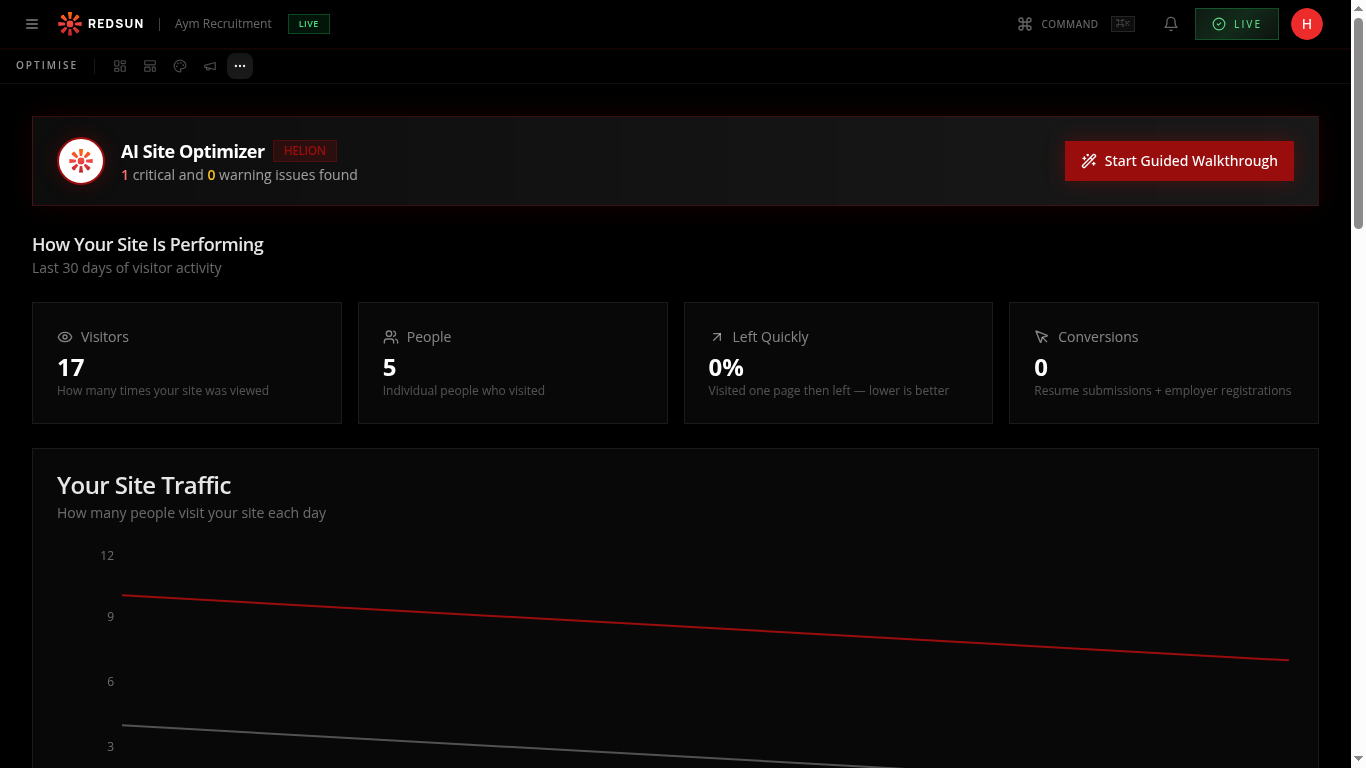Toggle the site LIVE button
The image size is (1366, 768).
1236,23
